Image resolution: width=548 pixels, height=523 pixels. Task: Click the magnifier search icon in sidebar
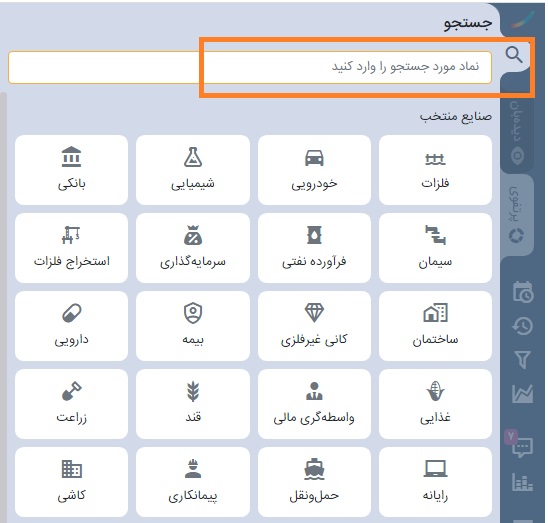pyautogui.click(x=514, y=55)
